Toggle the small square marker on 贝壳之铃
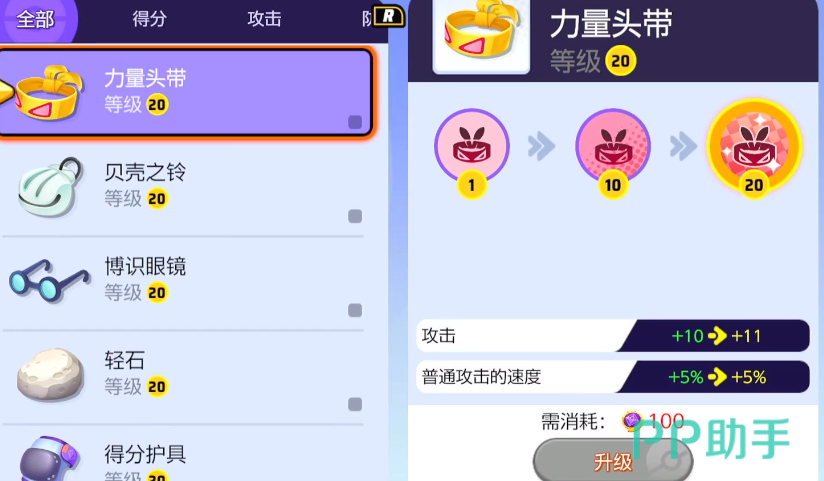824x481 pixels. pyautogui.click(x=355, y=216)
